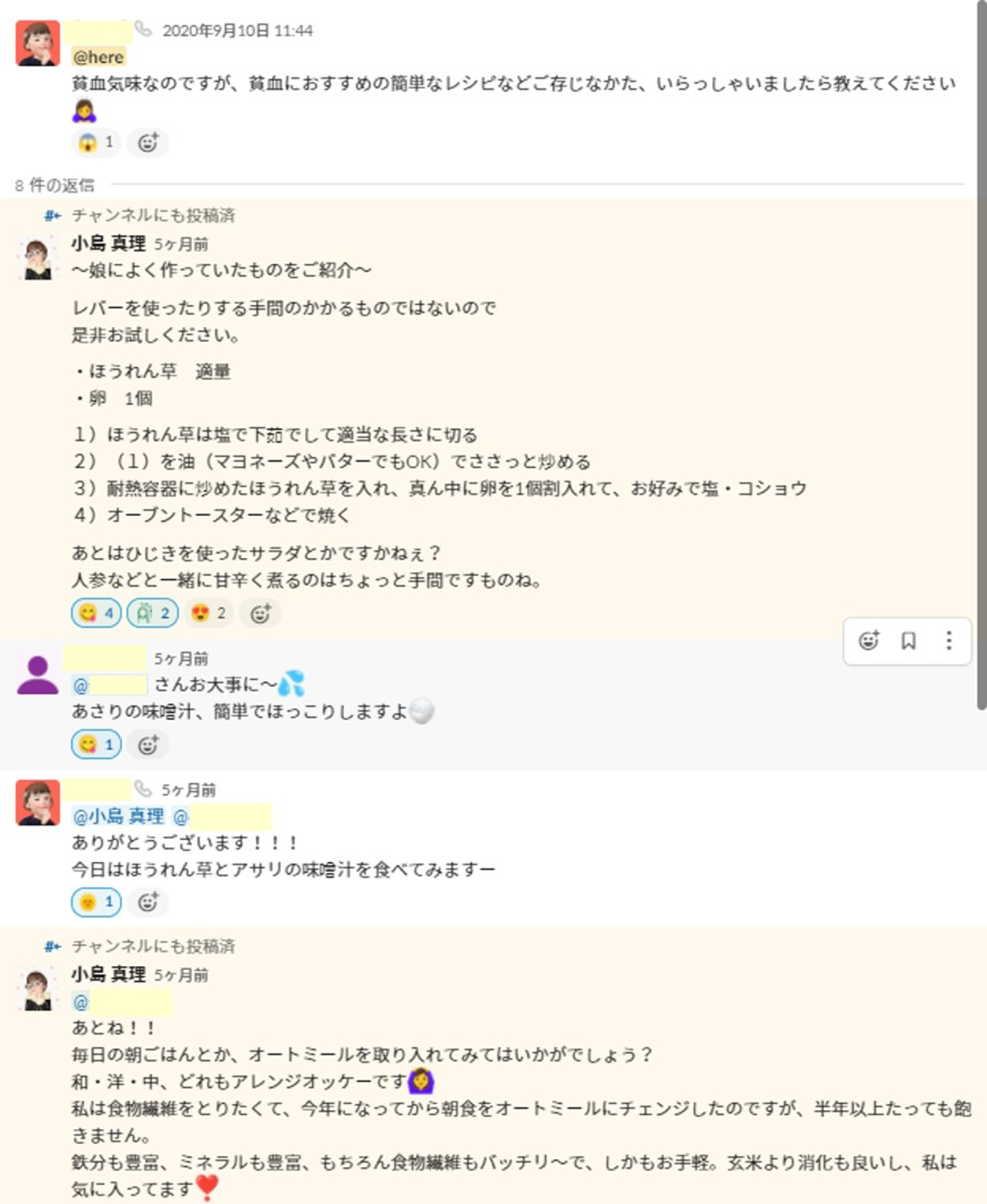Open the @小島 真理 mention link
The height and width of the screenshot is (1204, 987).
tap(118, 816)
